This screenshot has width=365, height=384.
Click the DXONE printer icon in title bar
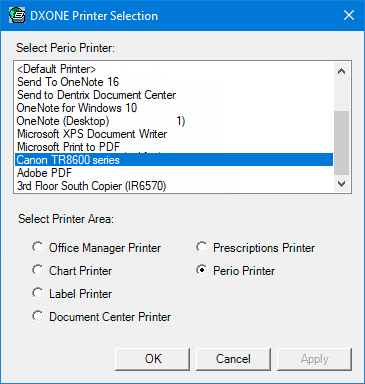coord(17,15)
